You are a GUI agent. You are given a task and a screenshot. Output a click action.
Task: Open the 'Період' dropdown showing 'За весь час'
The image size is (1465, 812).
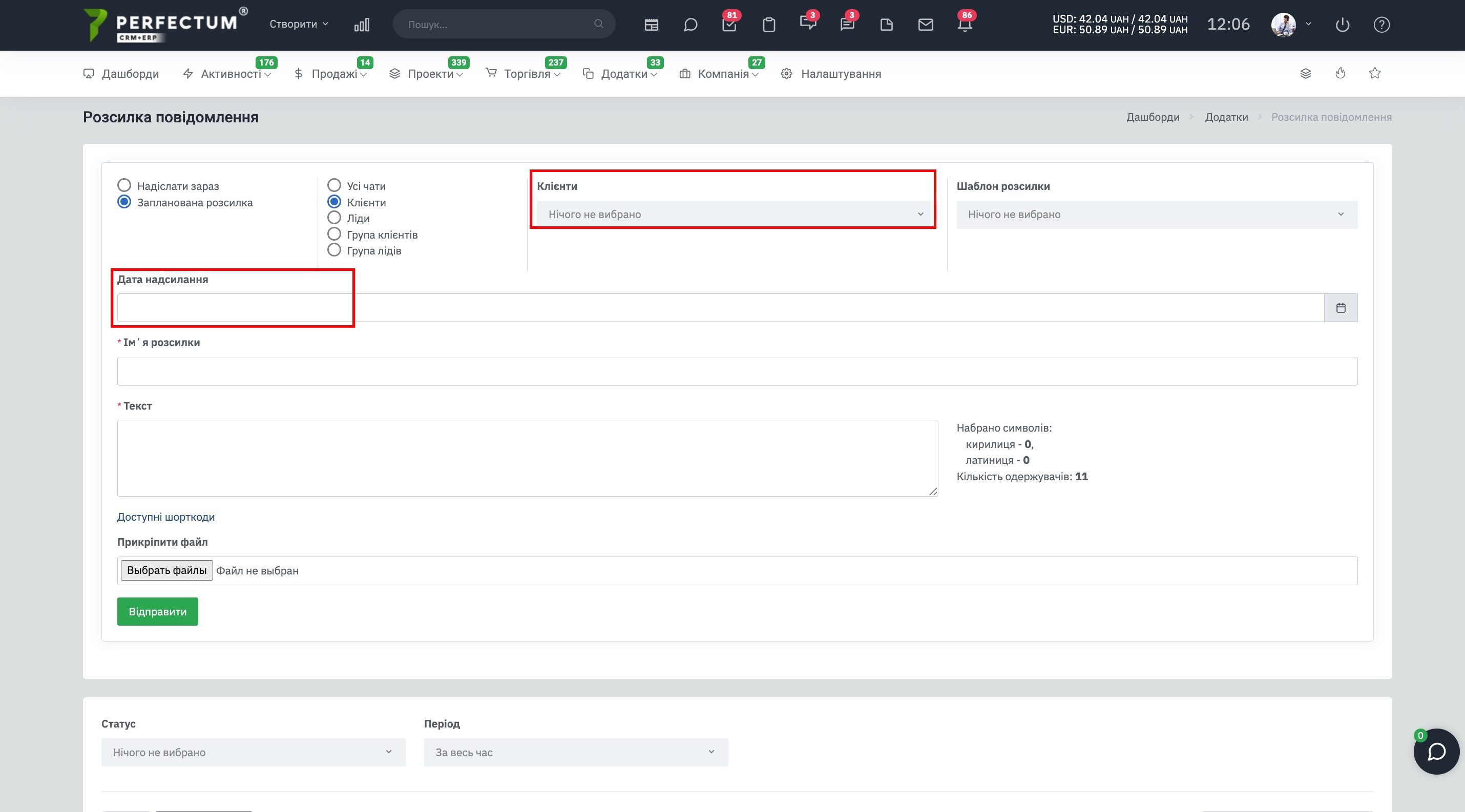[x=576, y=752]
